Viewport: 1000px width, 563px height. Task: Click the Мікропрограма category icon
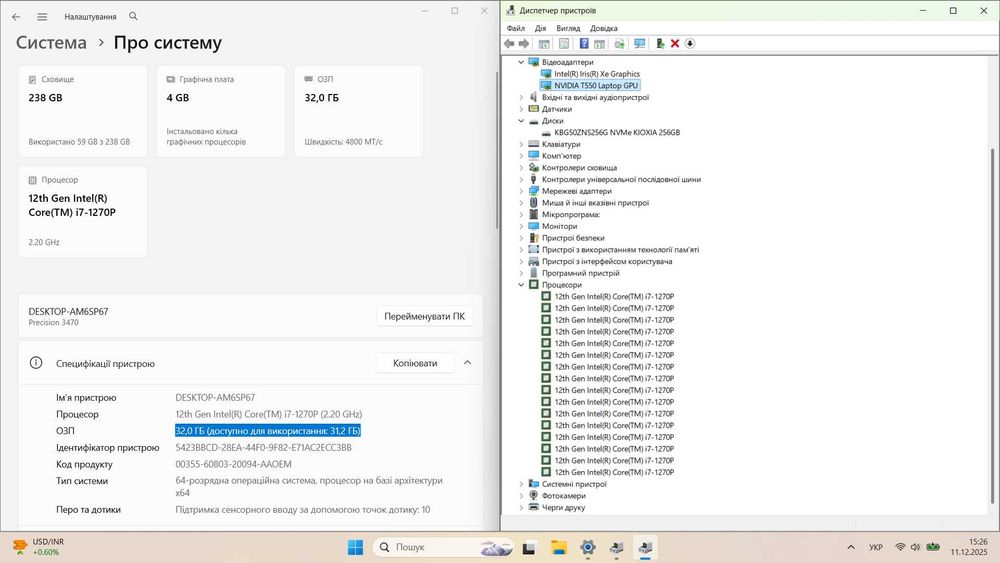[x=534, y=214]
